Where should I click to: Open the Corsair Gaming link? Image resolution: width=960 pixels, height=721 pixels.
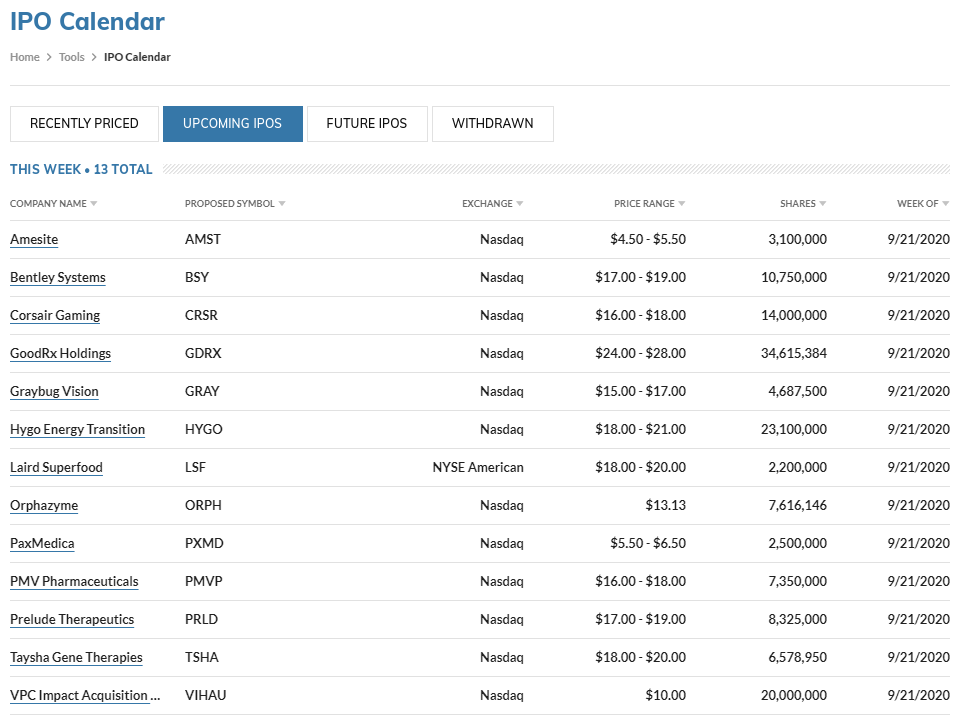coord(55,315)
